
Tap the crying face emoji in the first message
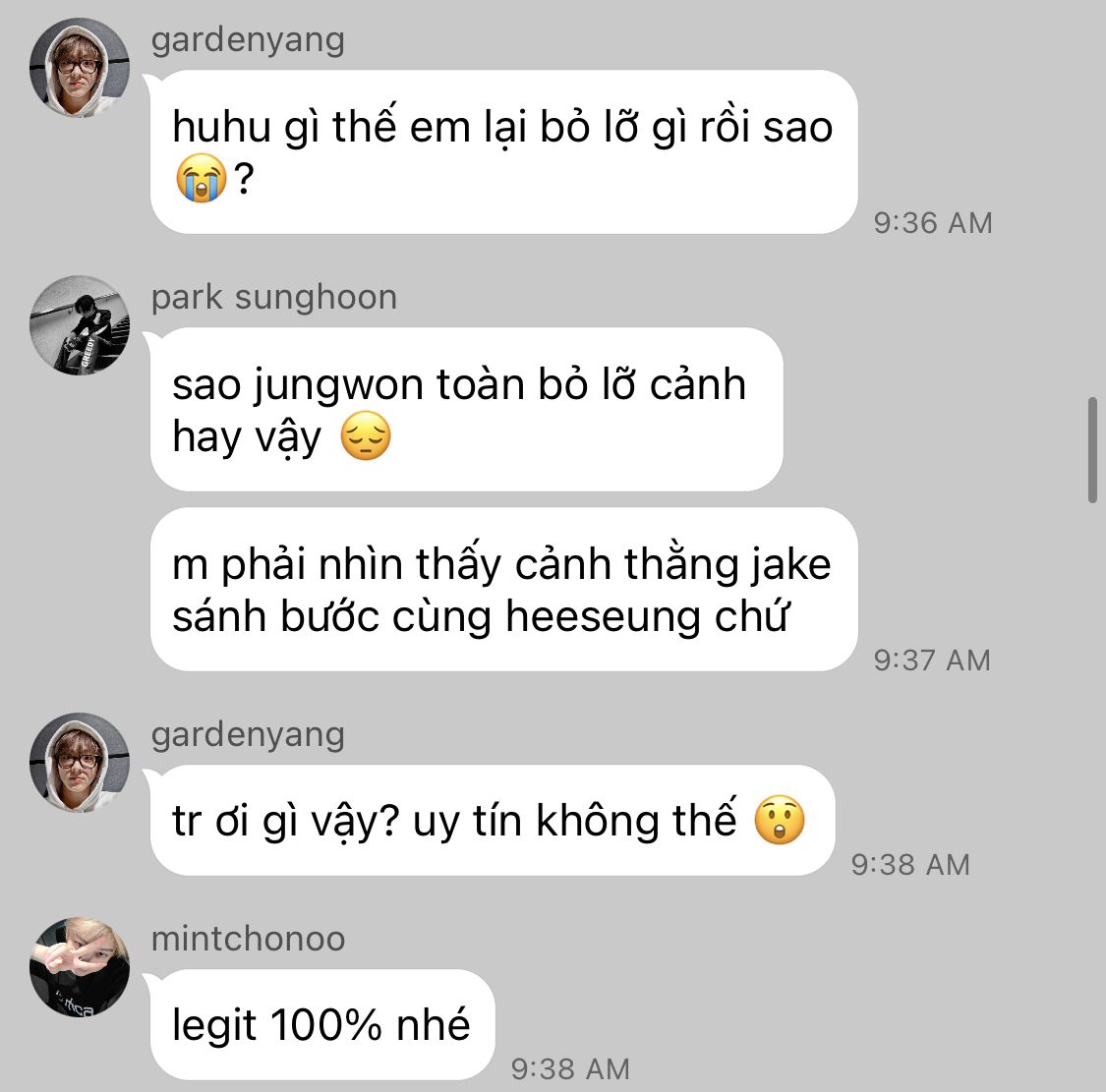coord(201,178)
